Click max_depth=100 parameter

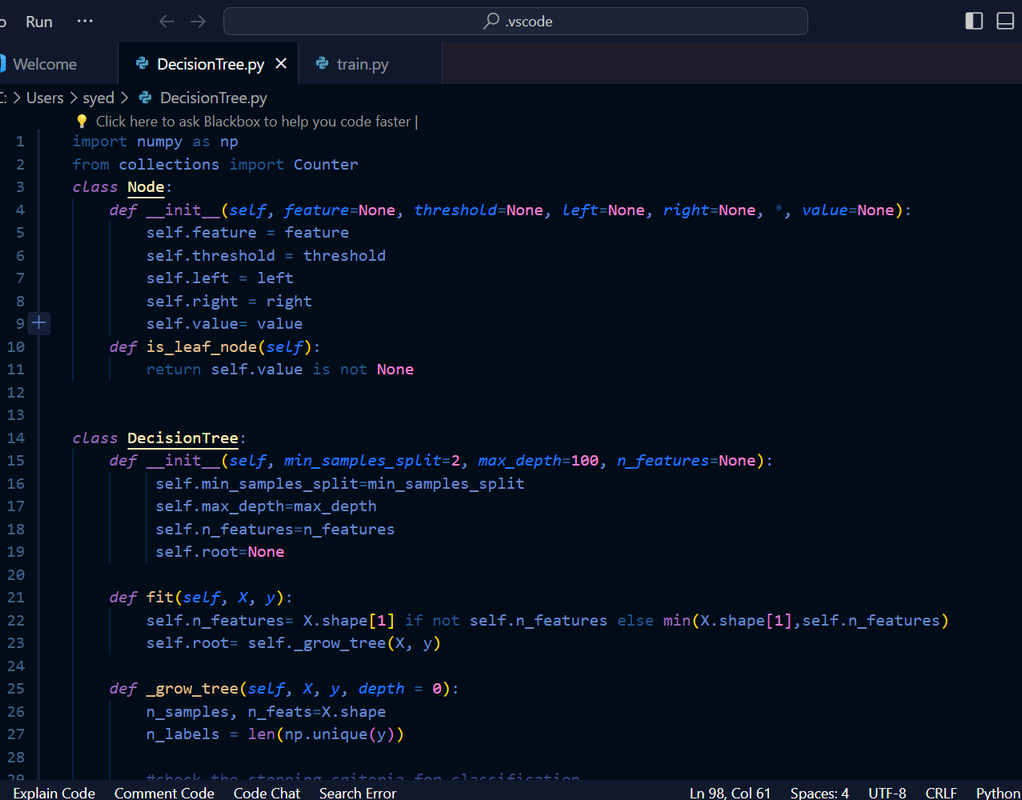click(538, 461)
